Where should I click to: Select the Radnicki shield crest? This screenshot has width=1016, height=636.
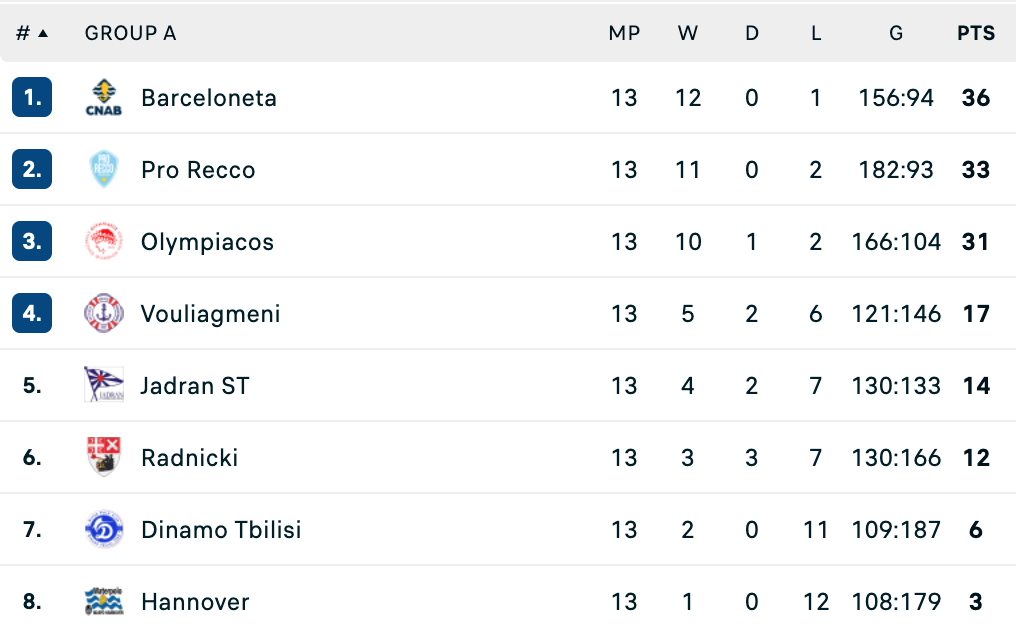click(104, 457)
